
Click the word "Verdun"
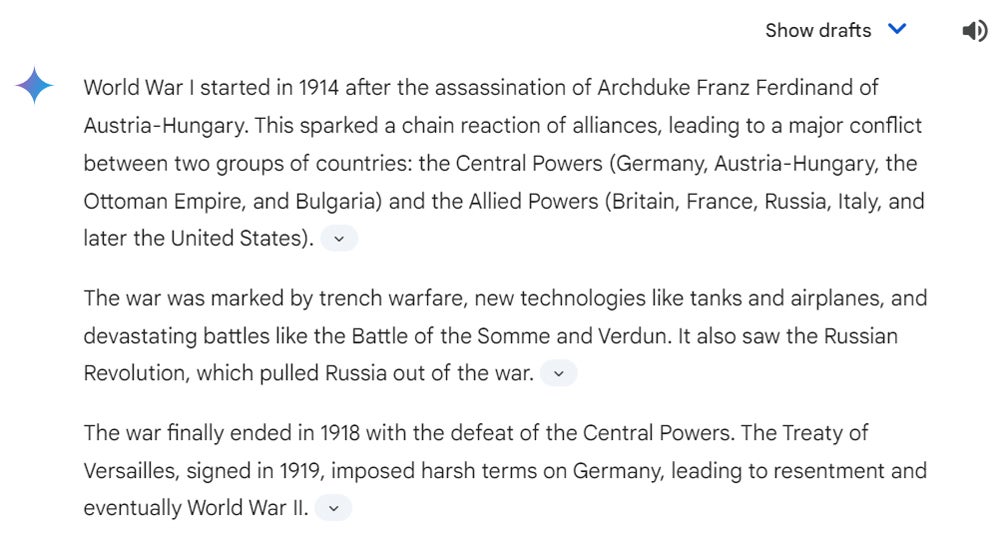[634, 336]
